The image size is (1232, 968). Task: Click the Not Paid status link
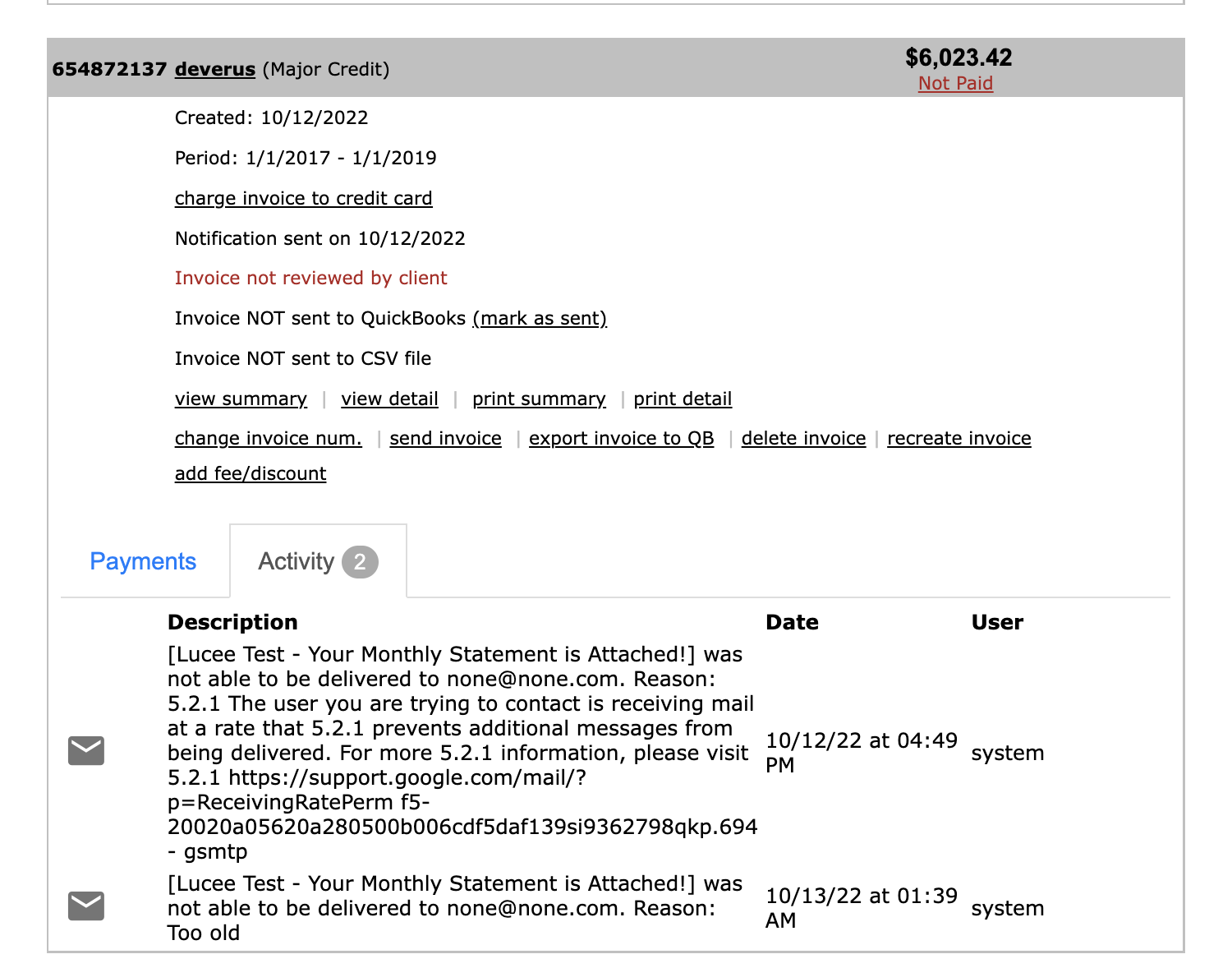955,83
